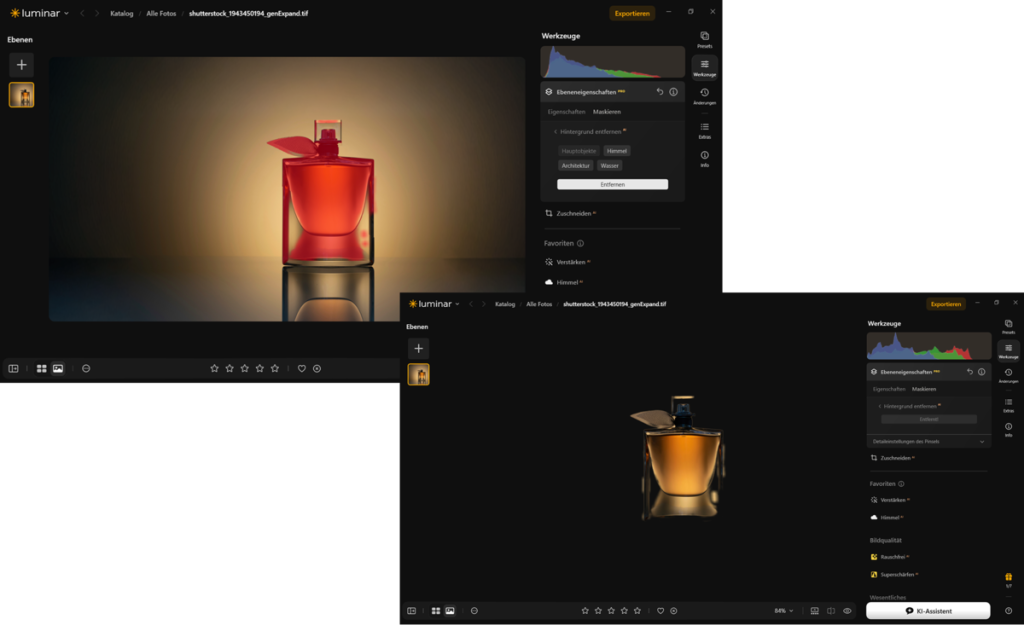
Task: Open the Presets panel in the back window
Action: pos(705,39)
